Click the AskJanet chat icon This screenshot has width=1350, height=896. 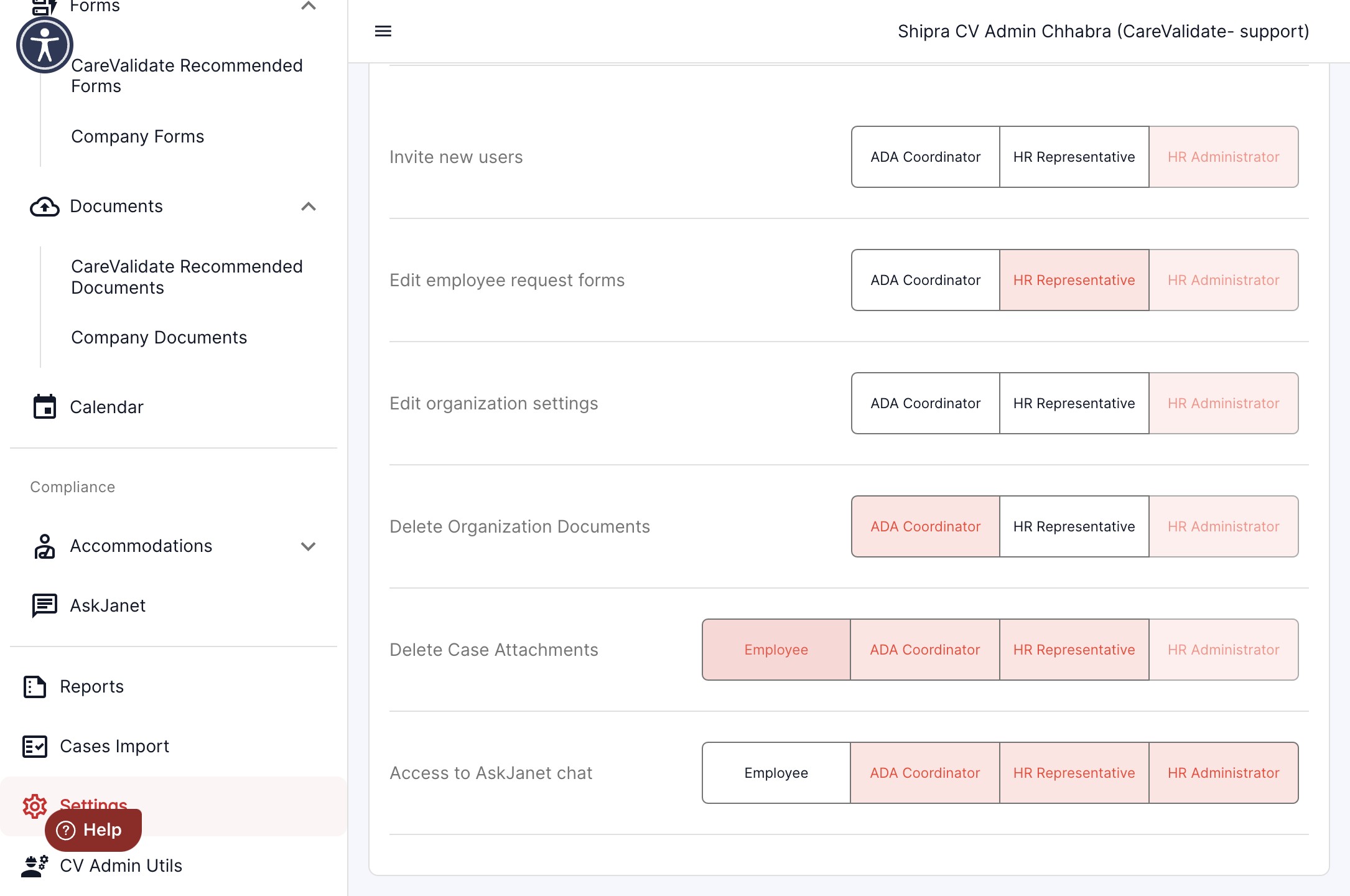click(45, 605)
